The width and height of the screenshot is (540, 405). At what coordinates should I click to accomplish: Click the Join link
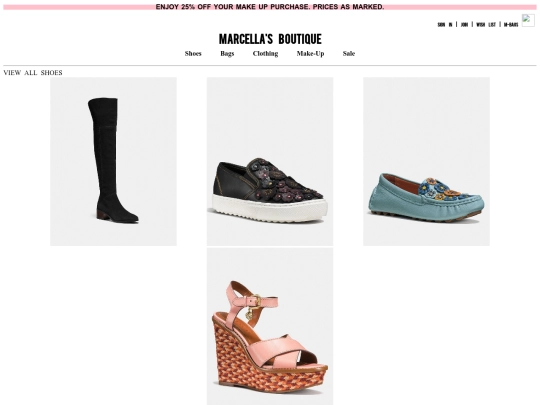[464, 24]
